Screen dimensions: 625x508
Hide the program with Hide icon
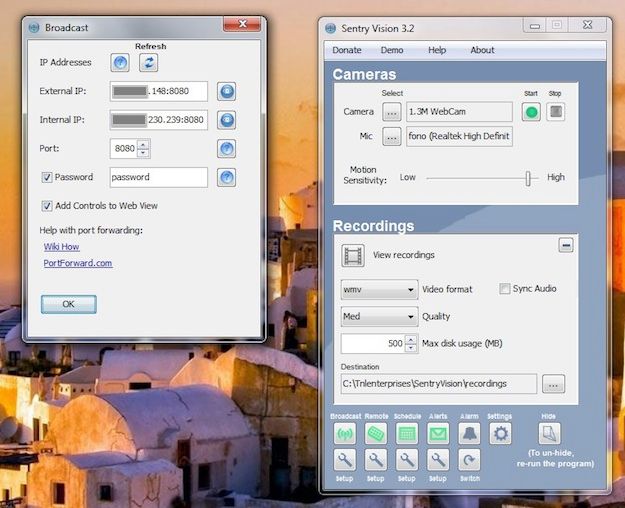coord(549,433)
